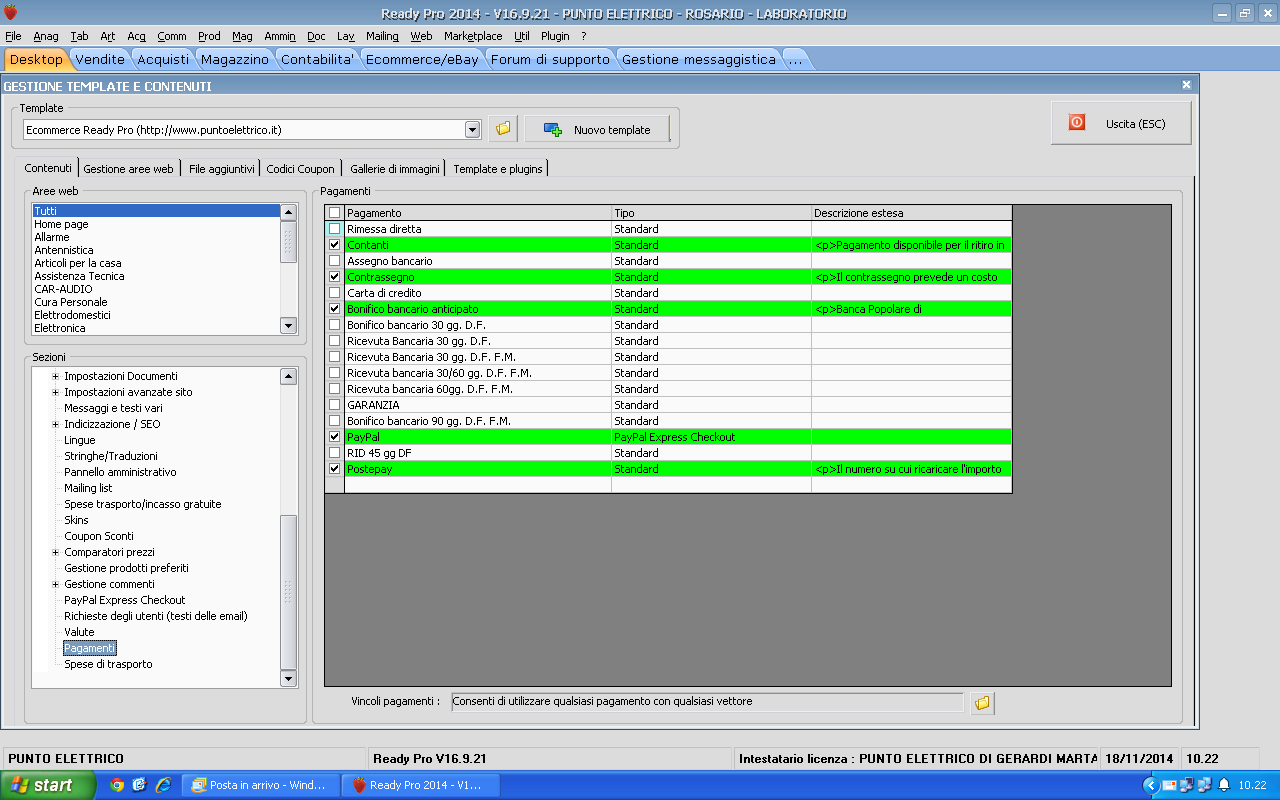The image size is (1280, 800).
Task: Sort by Tipo column header
Action: click(711, 213)
